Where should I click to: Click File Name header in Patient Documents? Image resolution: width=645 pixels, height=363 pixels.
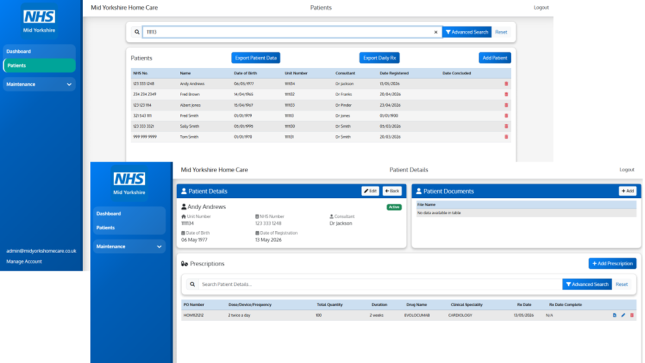(426, 205)
